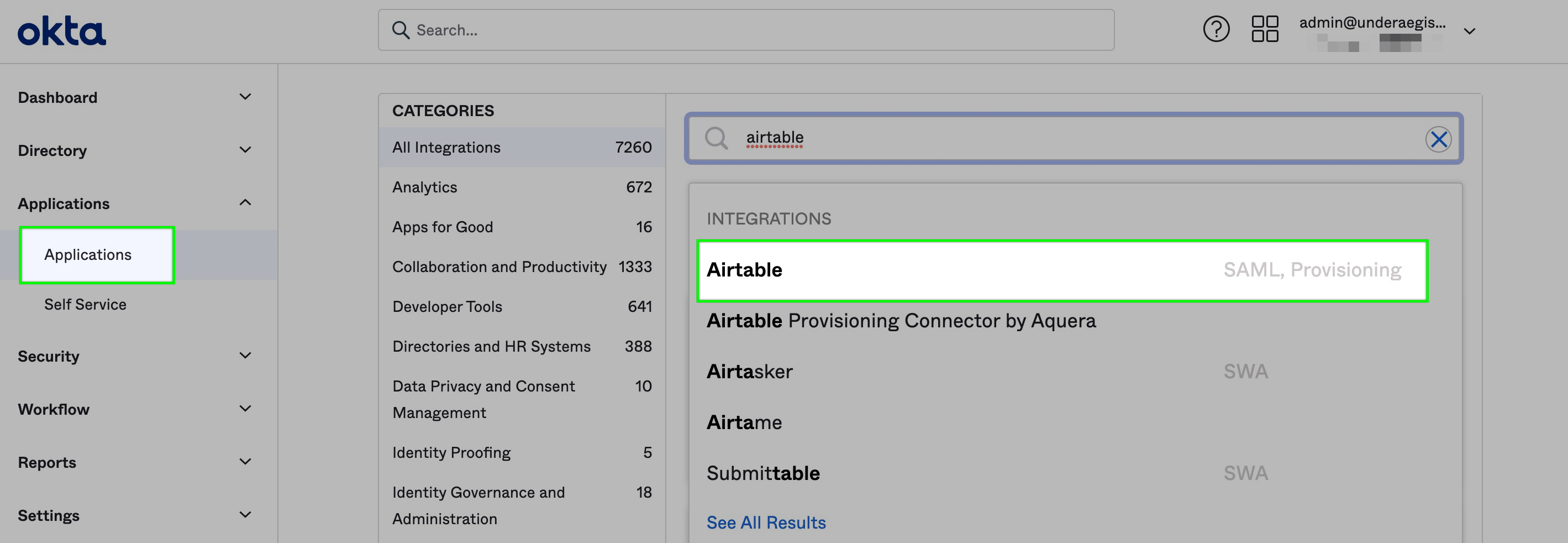1568x543 pixels.
Task: Select Data Privacy and Consent Management
Action: (x=522, y=399)
